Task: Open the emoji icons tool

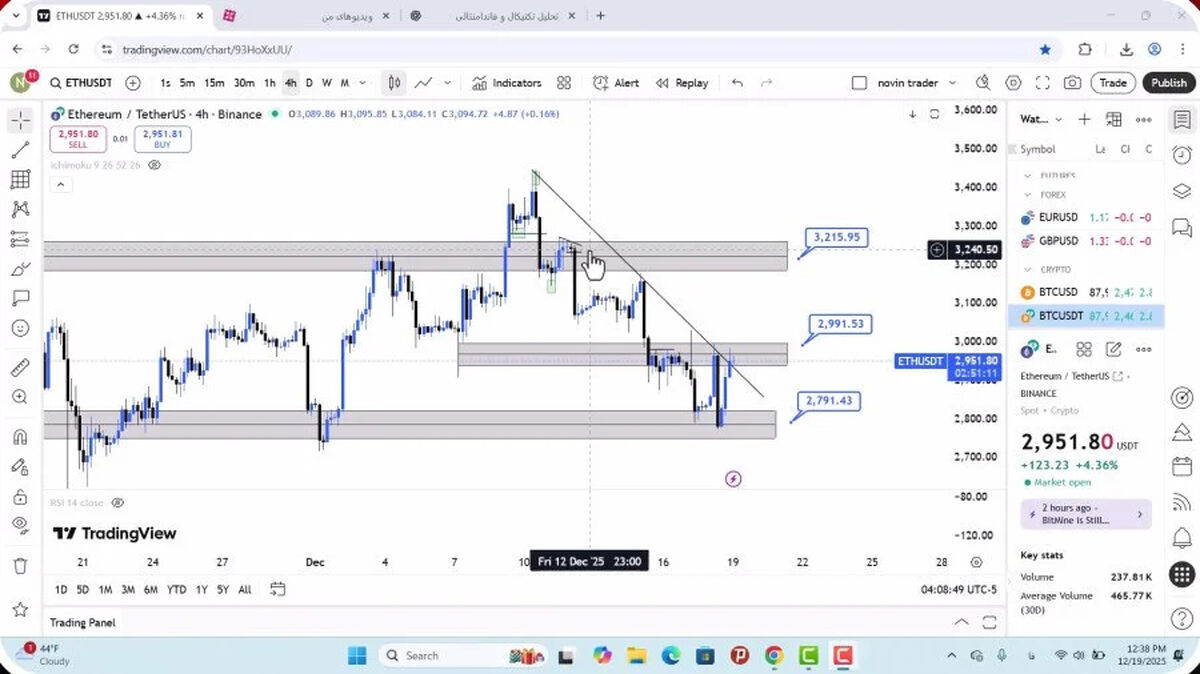Action: click(20, 328)
